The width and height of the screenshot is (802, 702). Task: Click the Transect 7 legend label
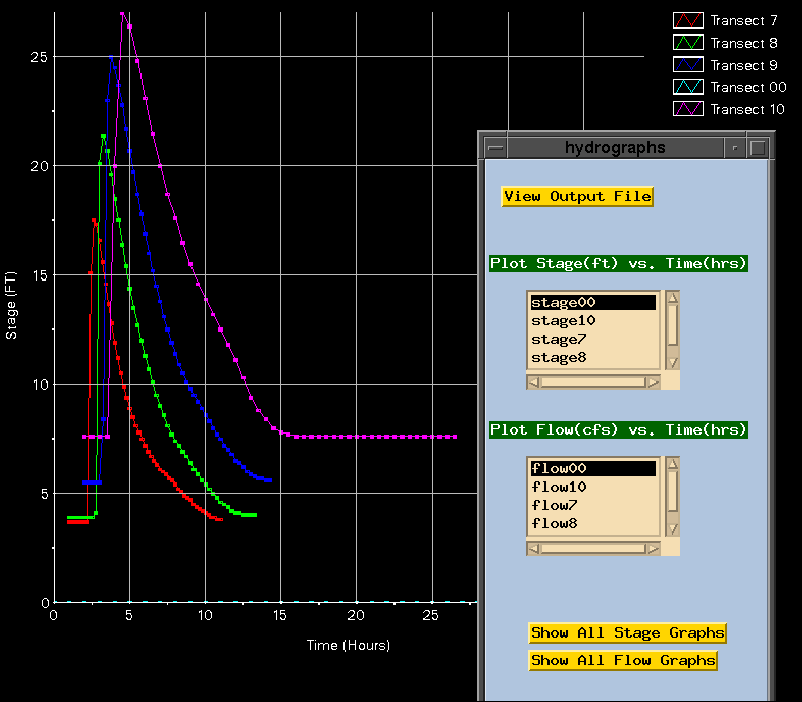click(x=744, y=20)
